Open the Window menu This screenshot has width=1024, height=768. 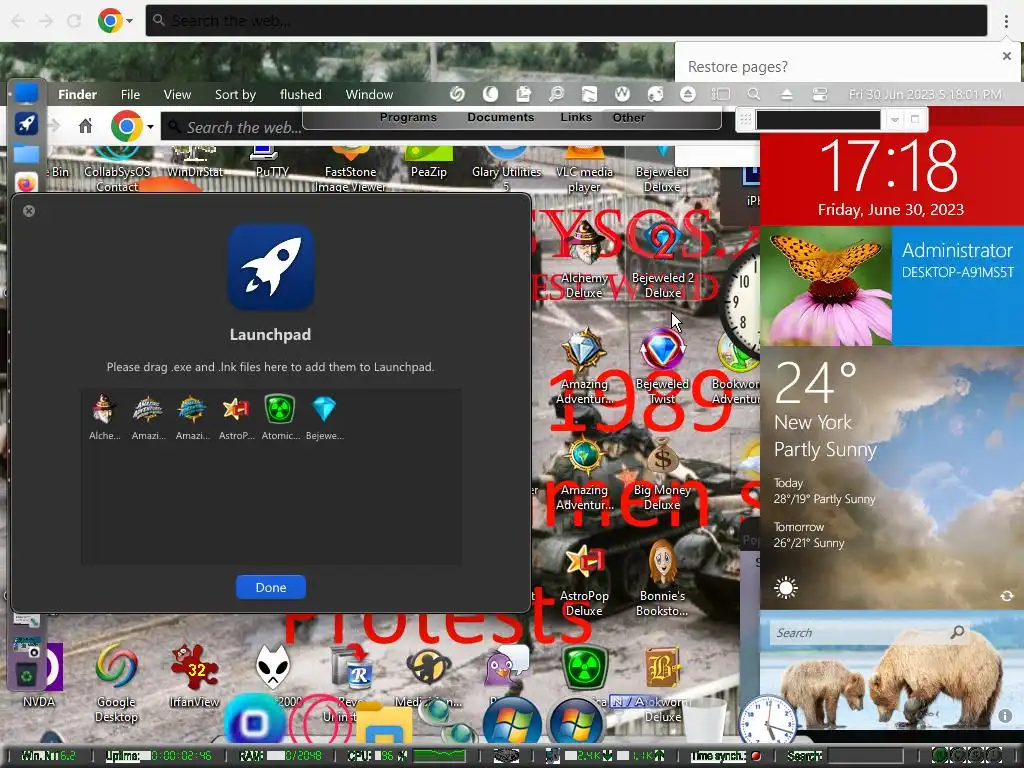(369, 95)
